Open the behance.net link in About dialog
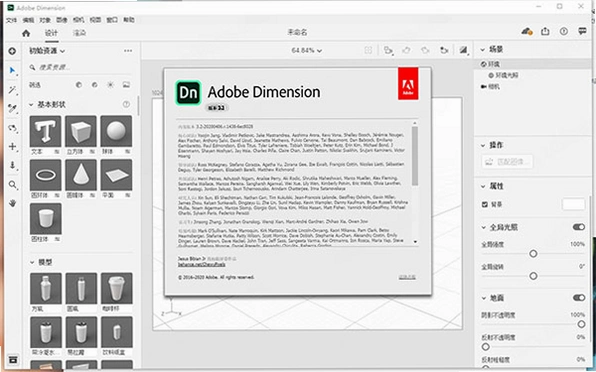Image resolution: width=596 pixels, height=372 pixels. click(x=201, y=264)
